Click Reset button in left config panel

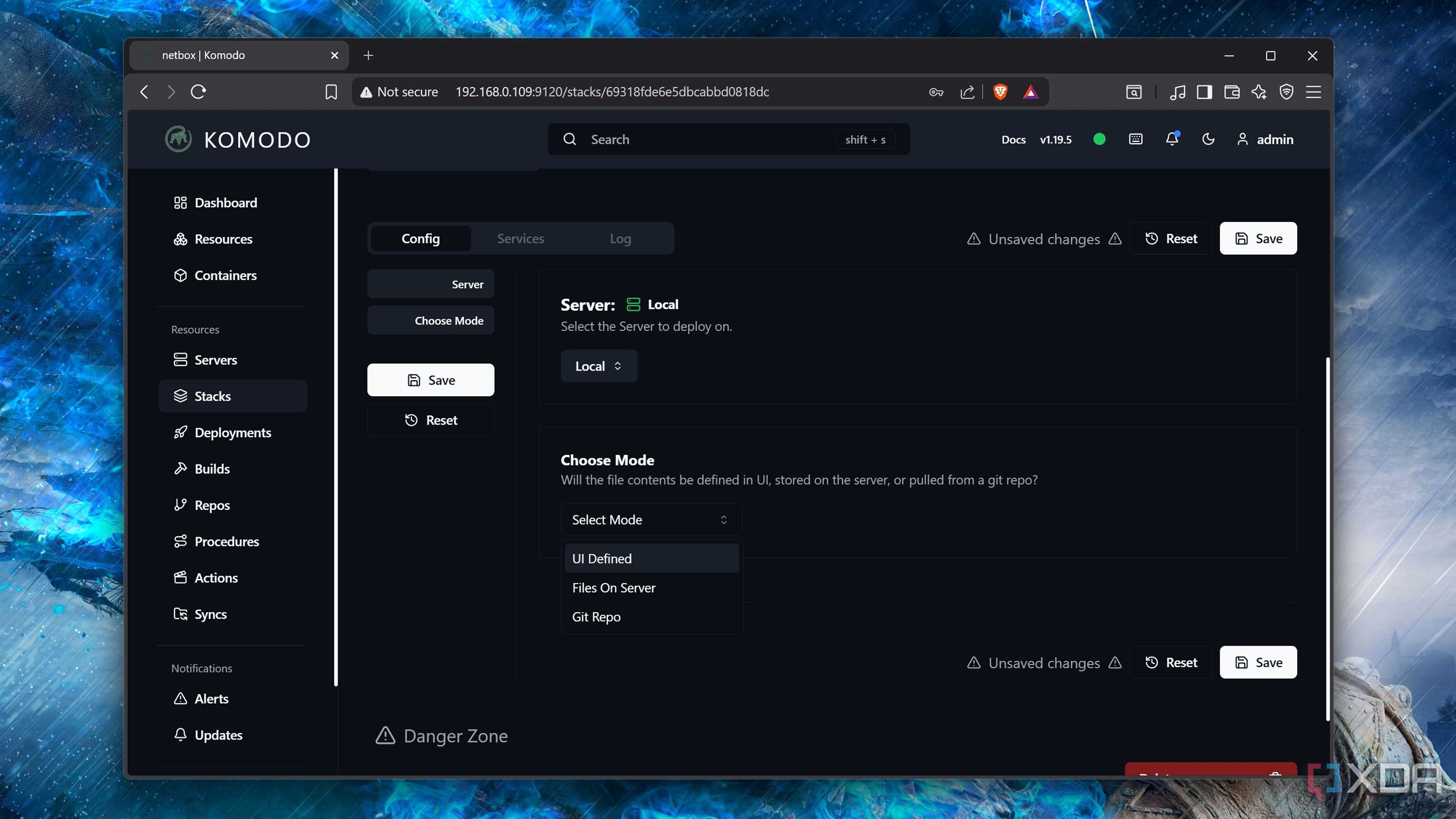pos(431,420)
